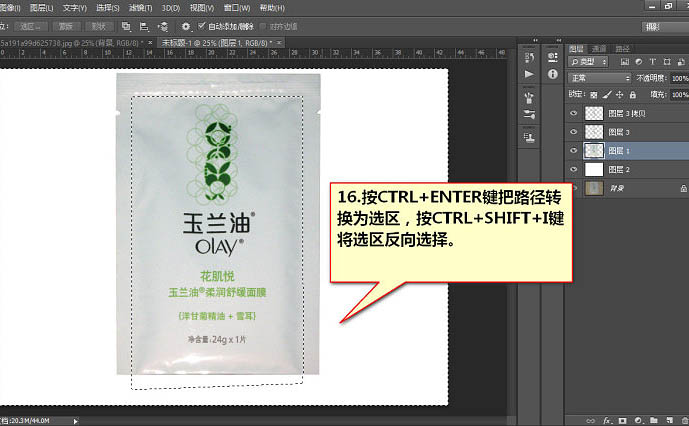Viewport: 689px width, 426px height.
Task: Filter layers by smart object type
Action: pos(681,62)
